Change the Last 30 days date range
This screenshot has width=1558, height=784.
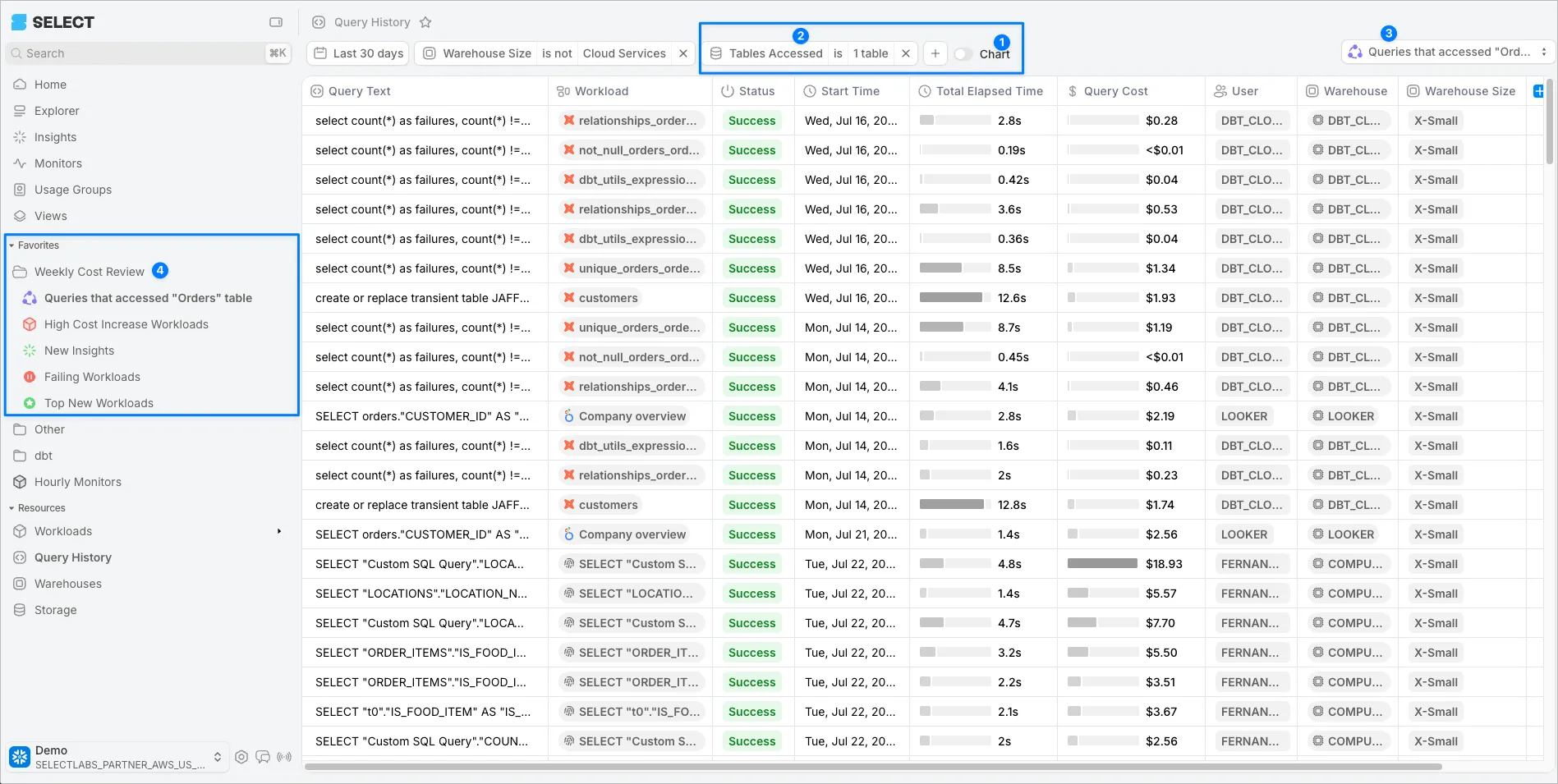pos(359,53)
